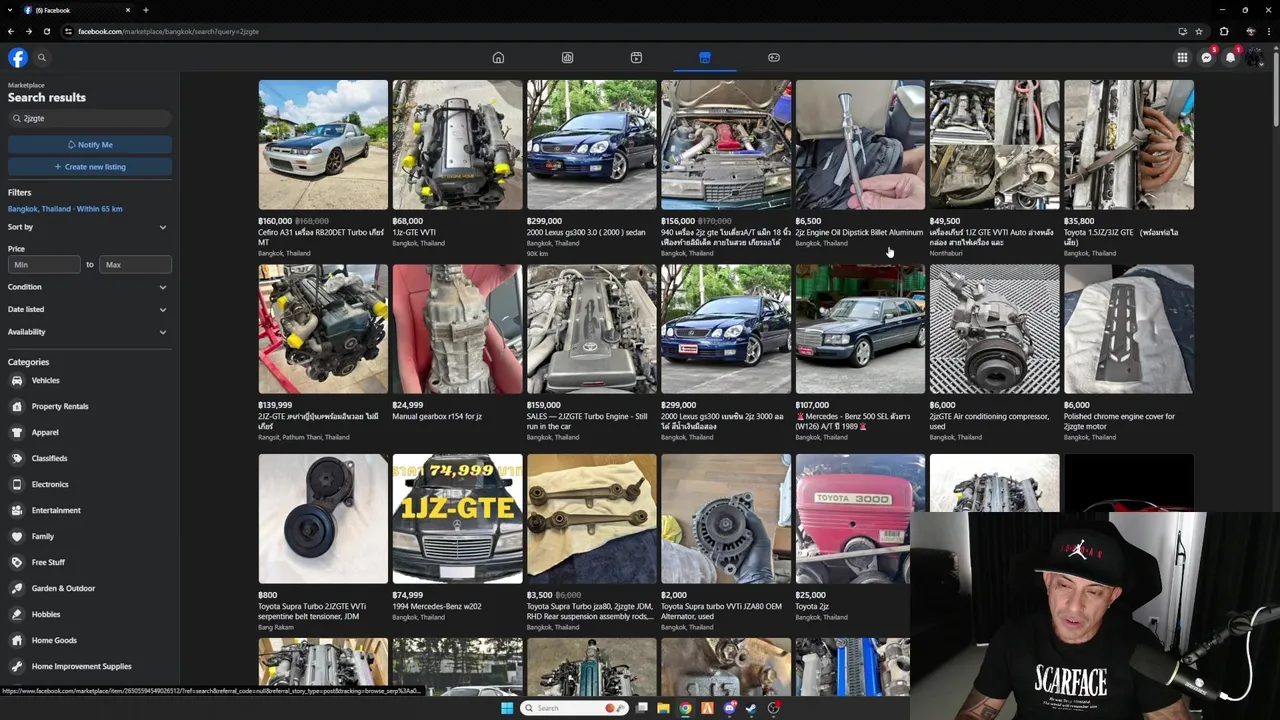The image size is (1280, 720).
Task: Click the Notify Me button
Action: [90, 145]
